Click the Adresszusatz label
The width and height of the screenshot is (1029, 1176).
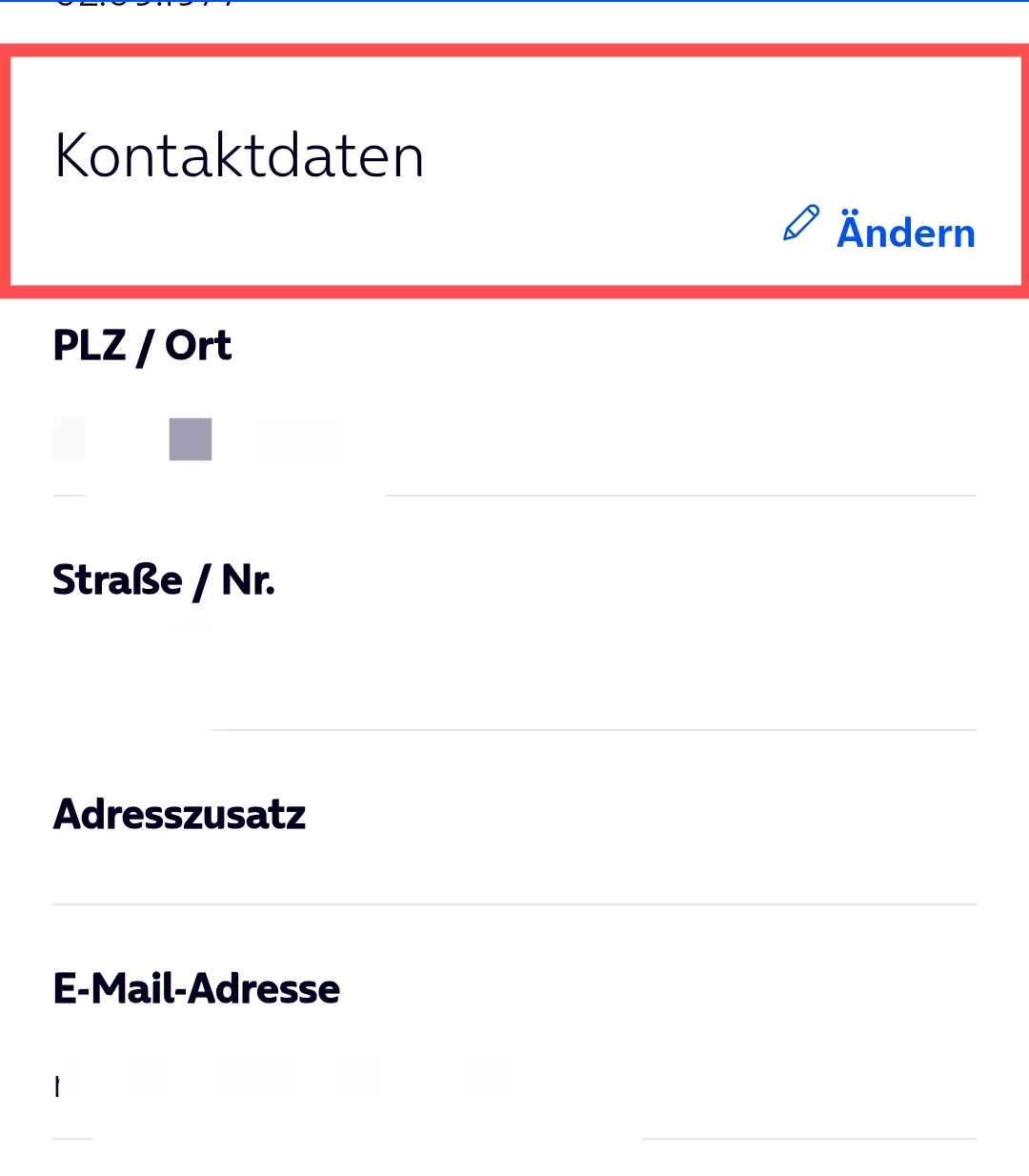pyautogui.click(x=179, y=814)
